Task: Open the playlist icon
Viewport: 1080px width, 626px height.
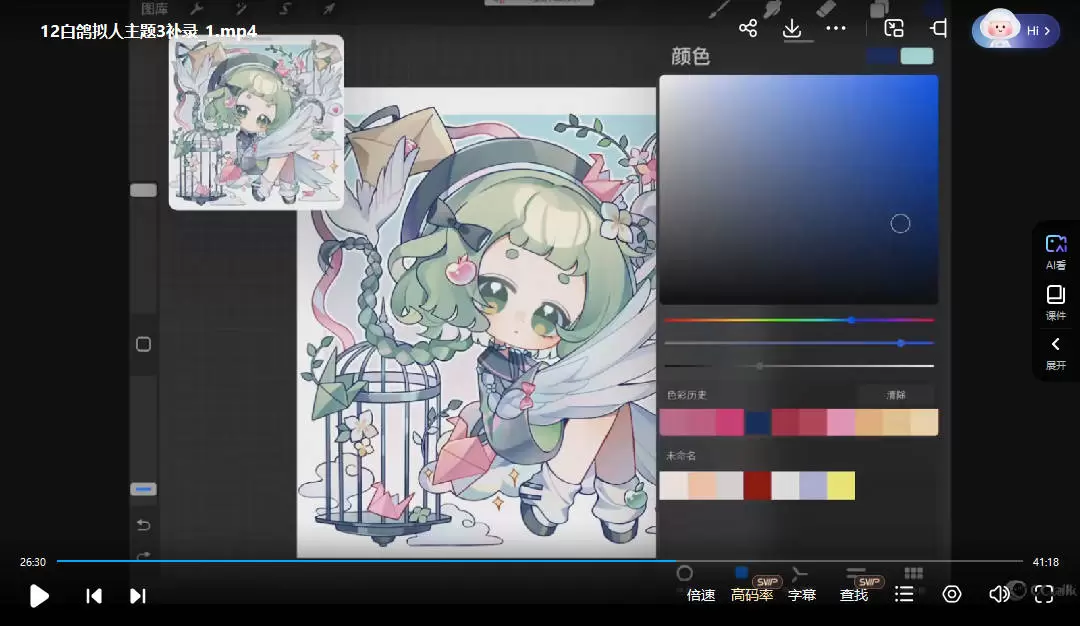Action: click(904, 595)
